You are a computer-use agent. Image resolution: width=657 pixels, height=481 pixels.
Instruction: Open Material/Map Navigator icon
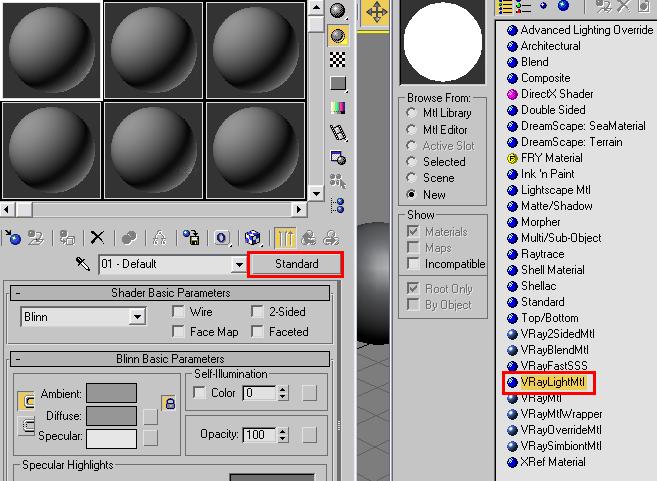[338, 205]
